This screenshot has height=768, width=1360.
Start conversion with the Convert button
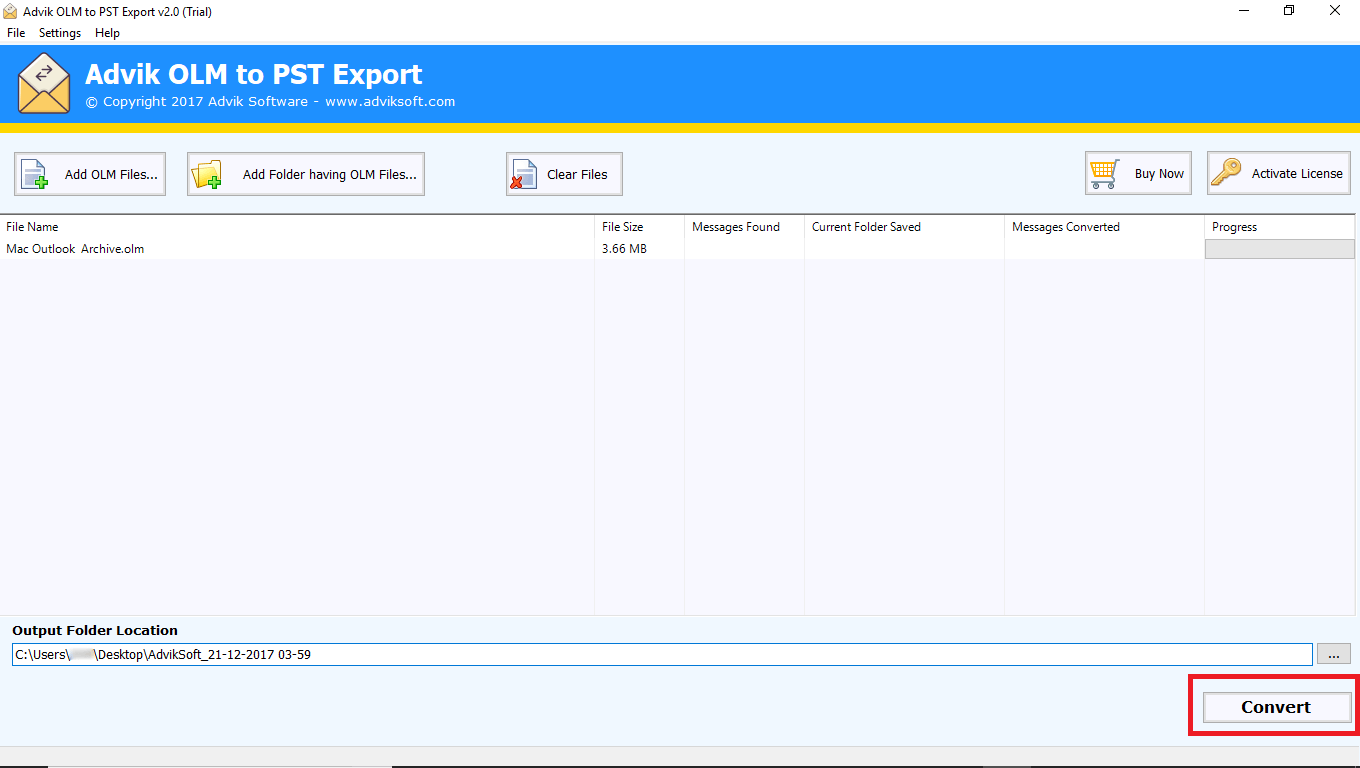(x=1276, y=707)
